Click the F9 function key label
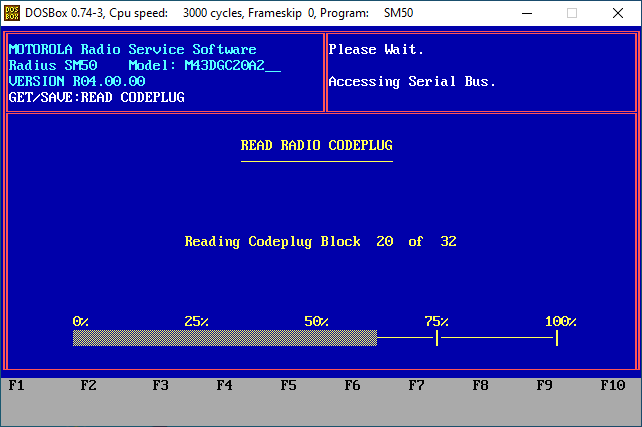The image size is (642, 427). coord(545,385)
